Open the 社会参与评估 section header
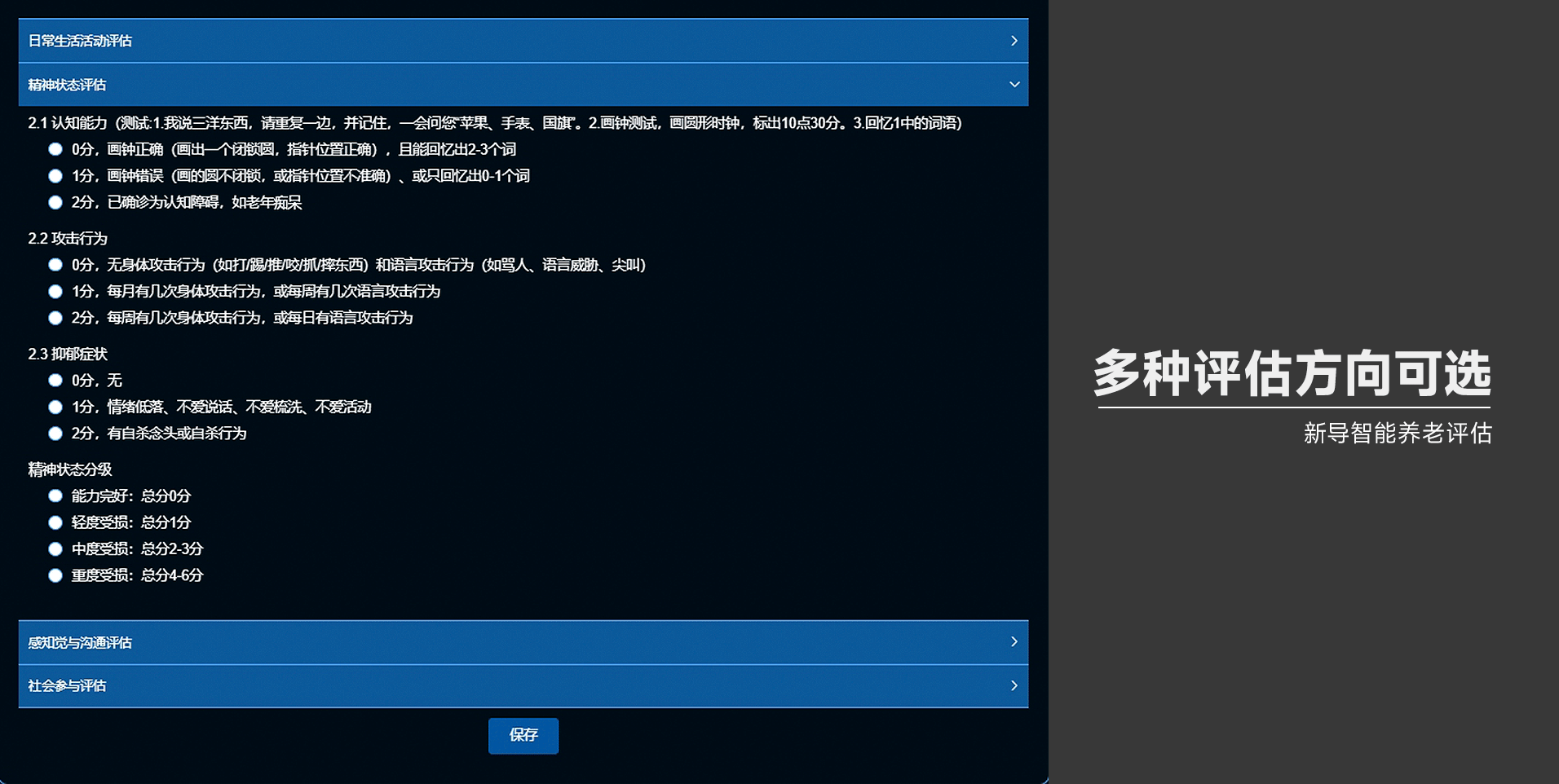 523,686
